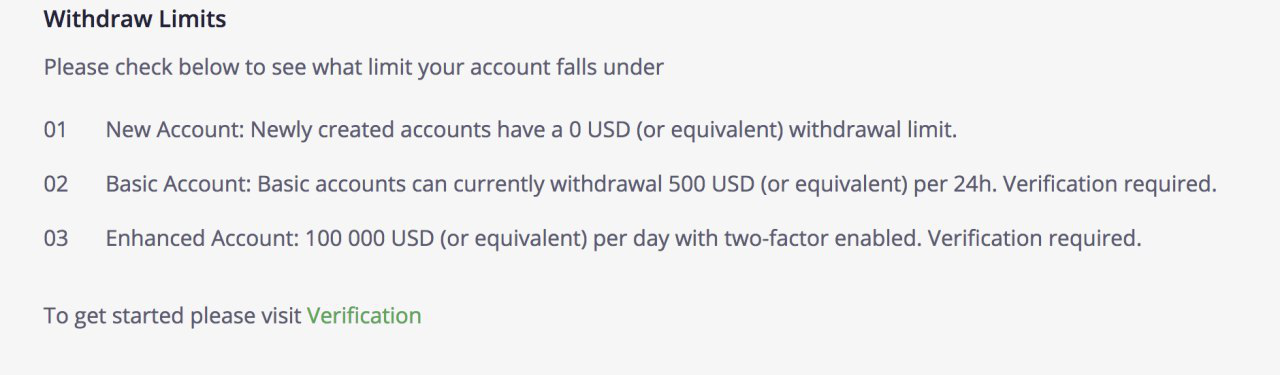
Task: Click the Basic Account limit description
Action: pyautogui.click(x=661, y=185)
